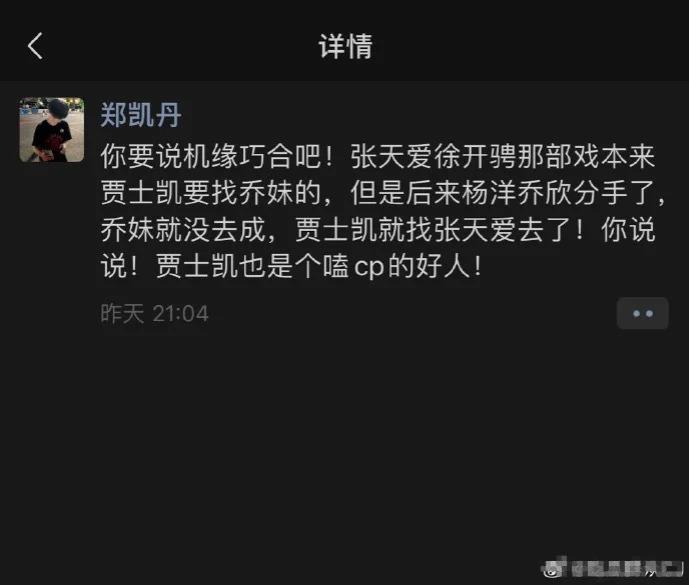The height and width of the screenshot is (585, 689).
Task: Click the empty dark area below the post
Action: [x=344, y=440]
